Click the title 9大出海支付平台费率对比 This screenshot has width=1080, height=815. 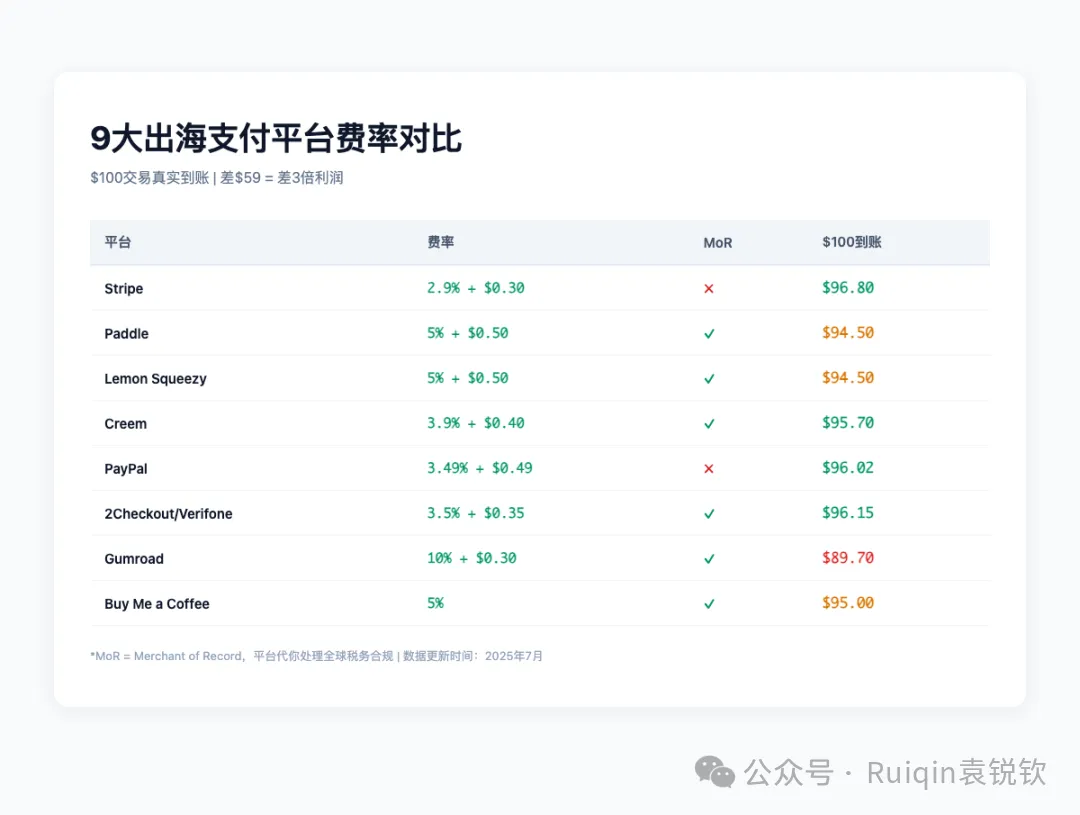(x=276, y=138)
